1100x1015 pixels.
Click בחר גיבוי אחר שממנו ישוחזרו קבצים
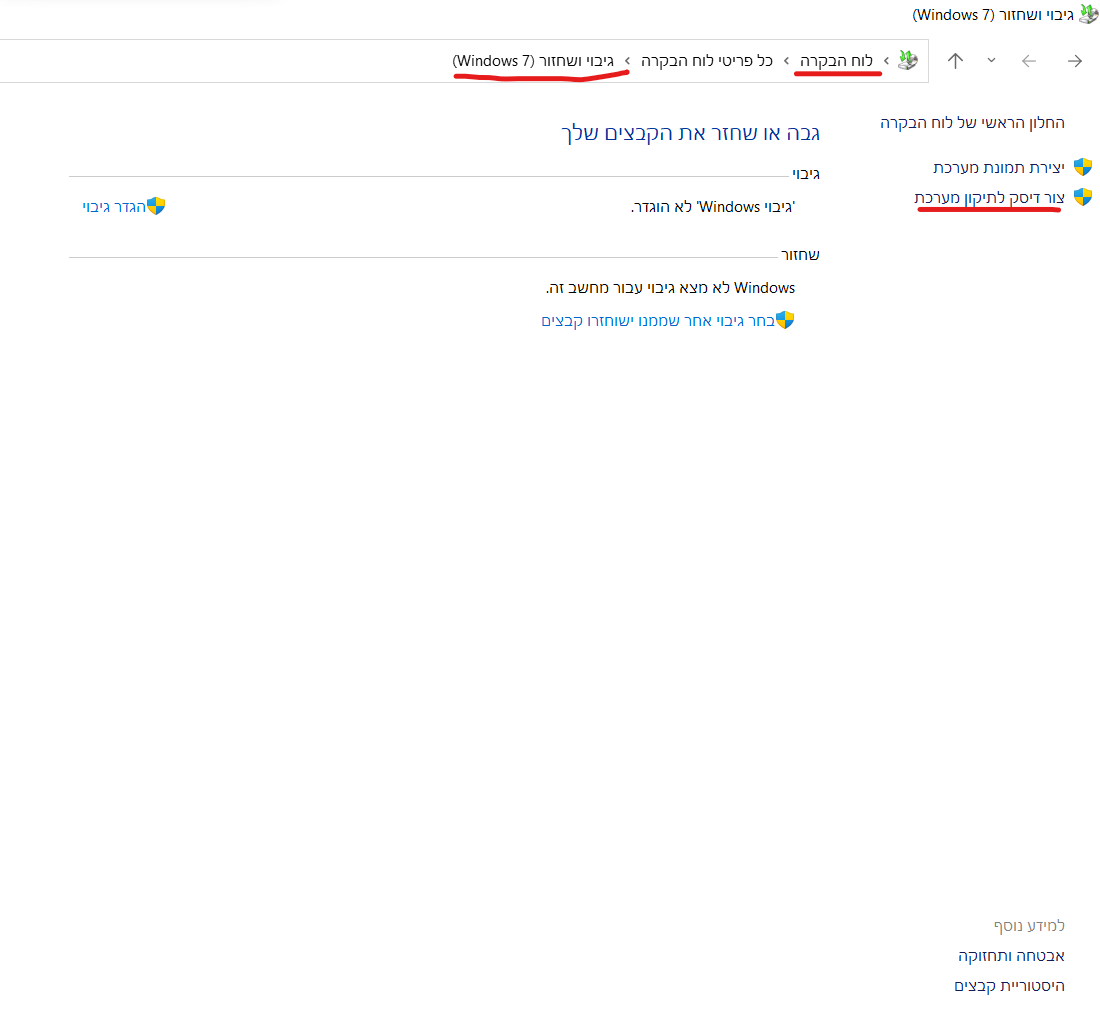click(x=658, y=321)
